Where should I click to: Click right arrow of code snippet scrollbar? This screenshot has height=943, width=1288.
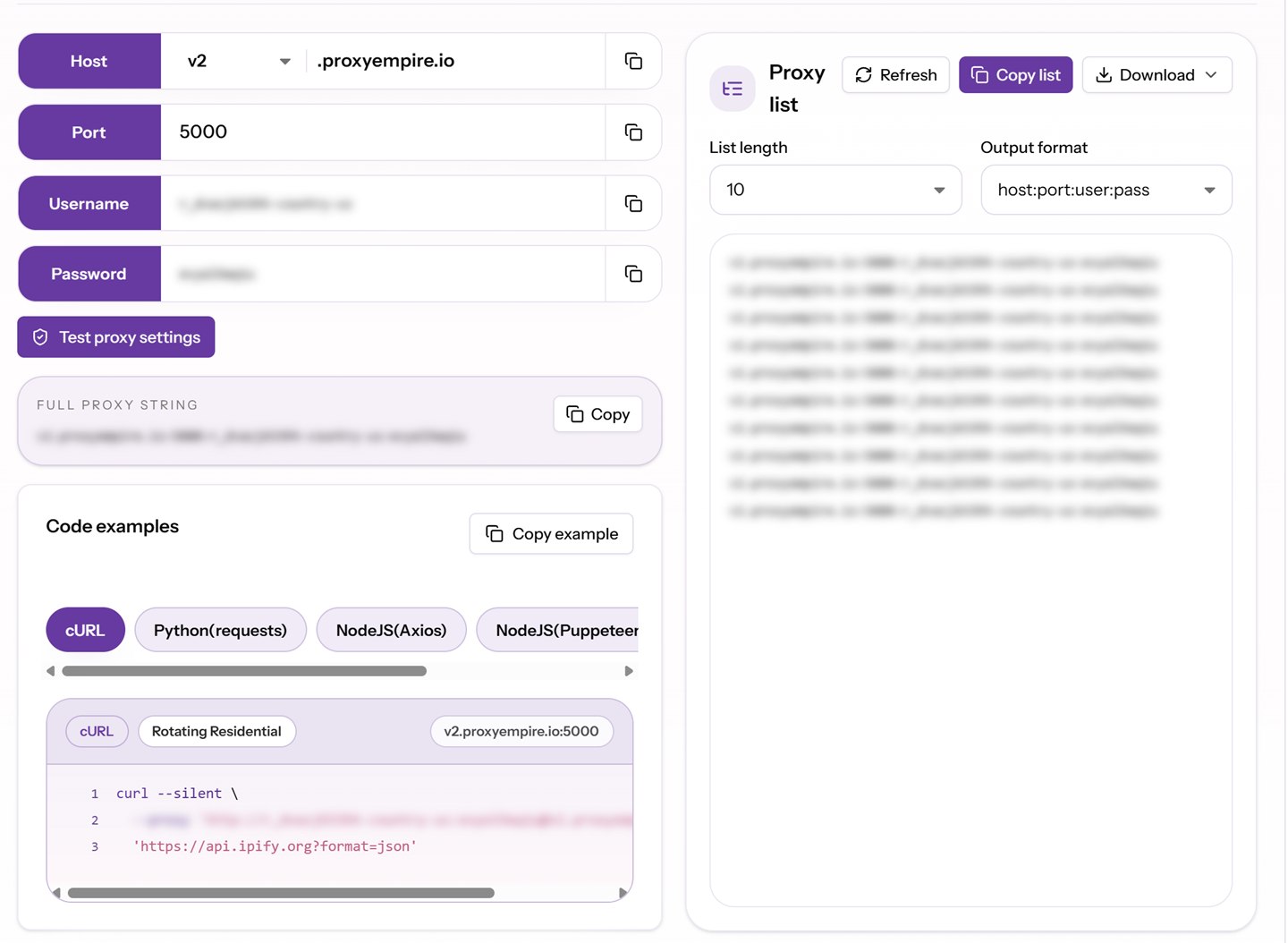point(623,893)
